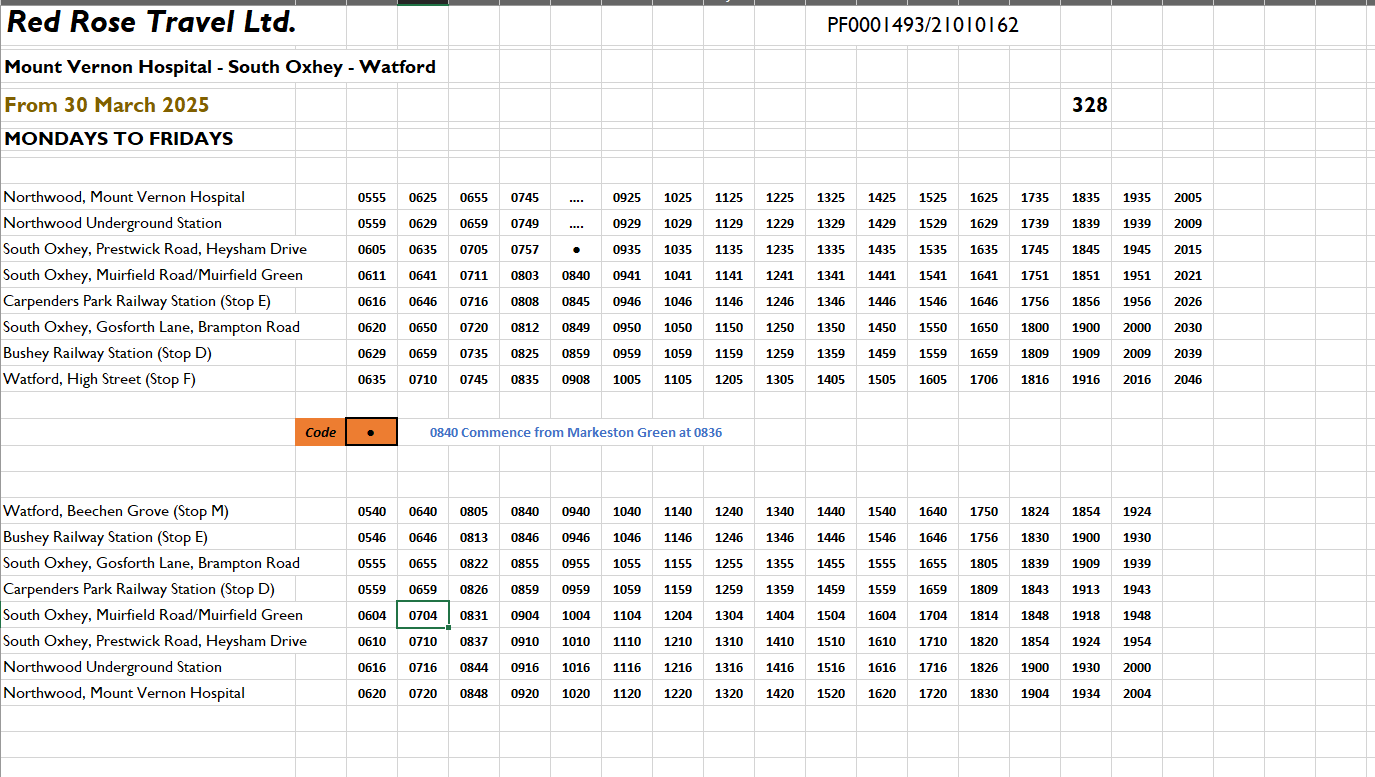
Task: Click 0555 in the Mount Vernon Hospital row
Action: click(372, 198)
